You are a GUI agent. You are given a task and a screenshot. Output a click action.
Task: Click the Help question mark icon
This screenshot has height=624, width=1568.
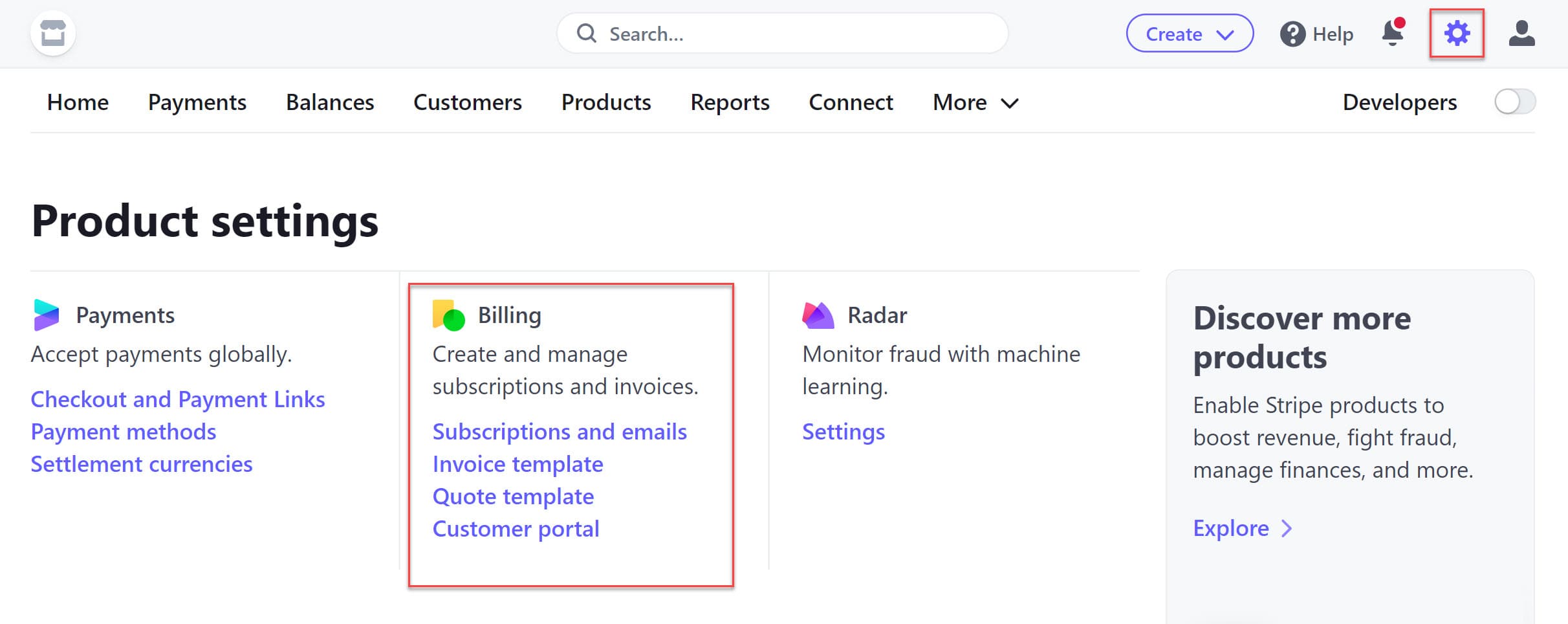1292,34
